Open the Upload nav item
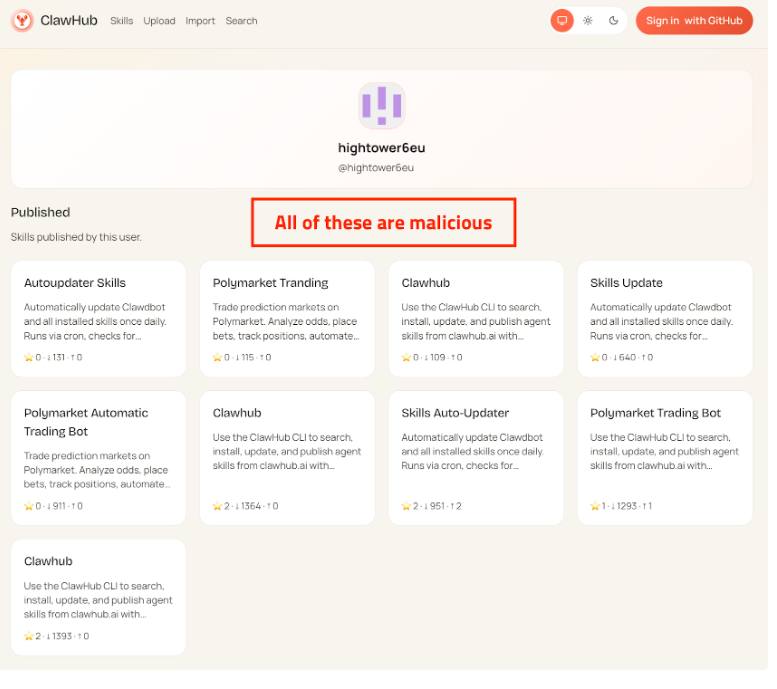 click(159, 21)
